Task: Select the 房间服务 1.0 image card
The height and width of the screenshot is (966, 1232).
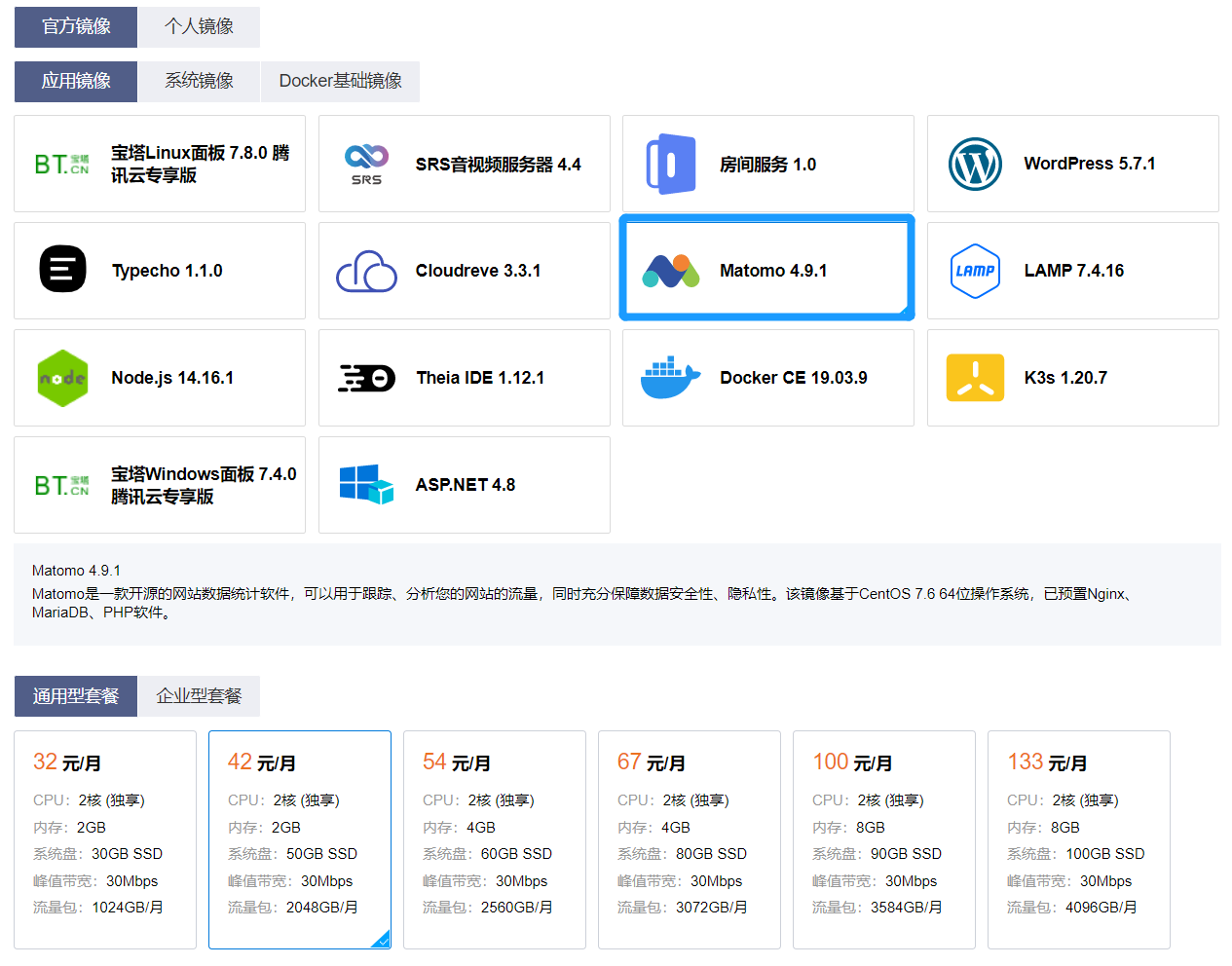Action: coord(766,164)
